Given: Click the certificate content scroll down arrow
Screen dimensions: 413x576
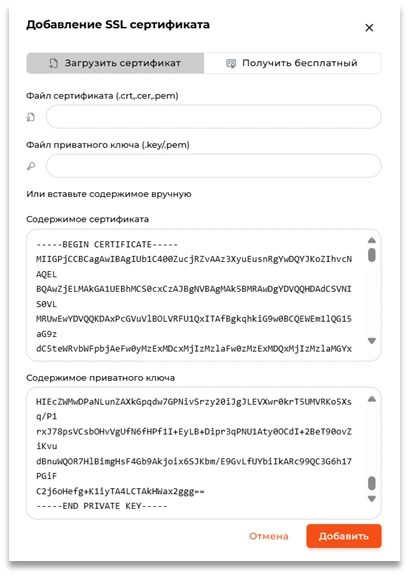Looking at the screenshot, I should click(x=371, y=341).
